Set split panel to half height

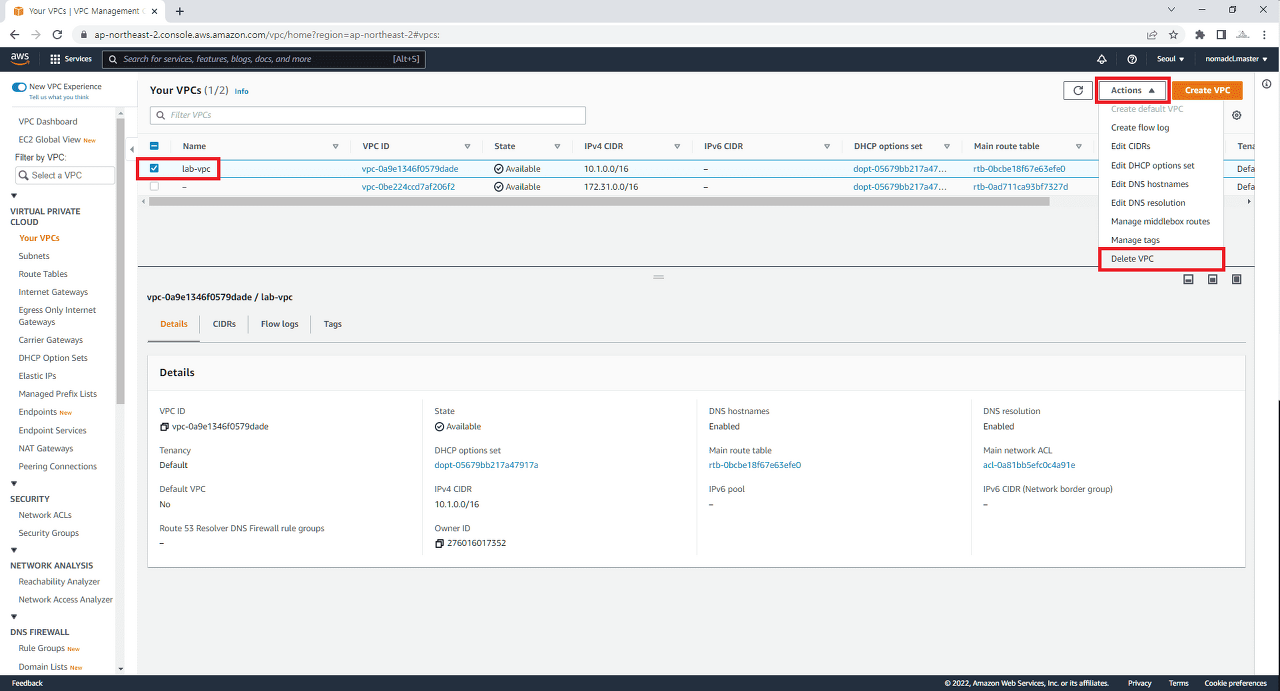[1212, 279]
